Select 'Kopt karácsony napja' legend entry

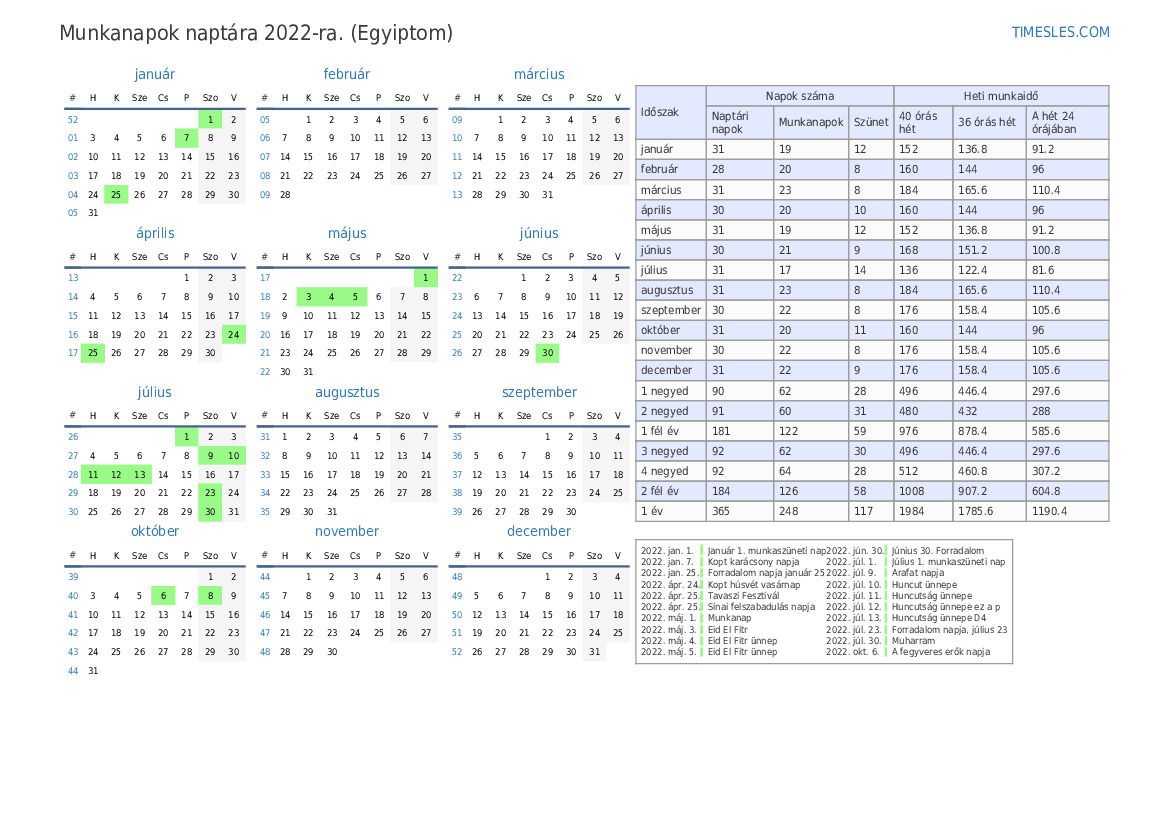point(753,562)
